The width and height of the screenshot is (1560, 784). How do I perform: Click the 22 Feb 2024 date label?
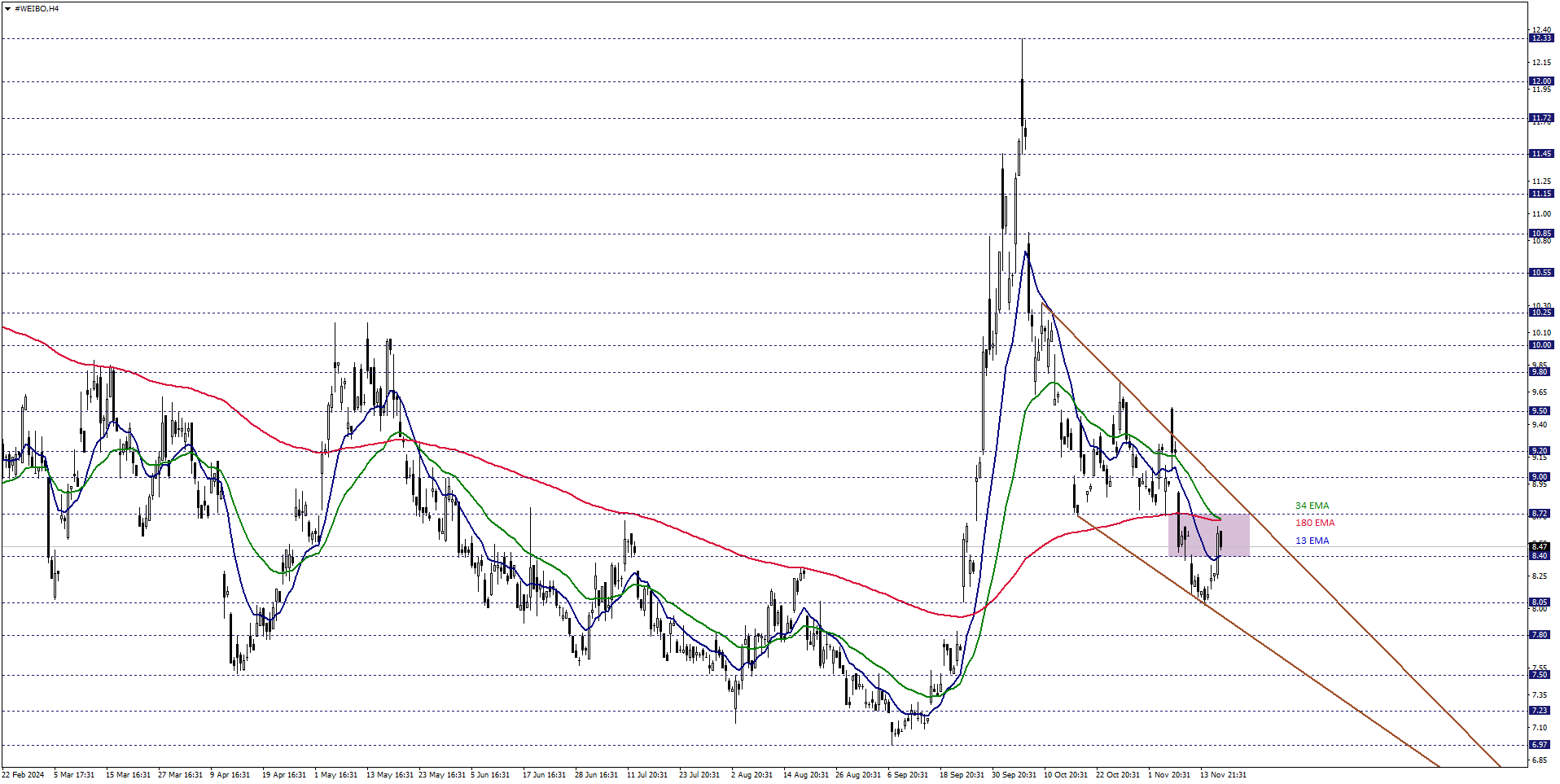pyautogui.click(x=23, y=775)
